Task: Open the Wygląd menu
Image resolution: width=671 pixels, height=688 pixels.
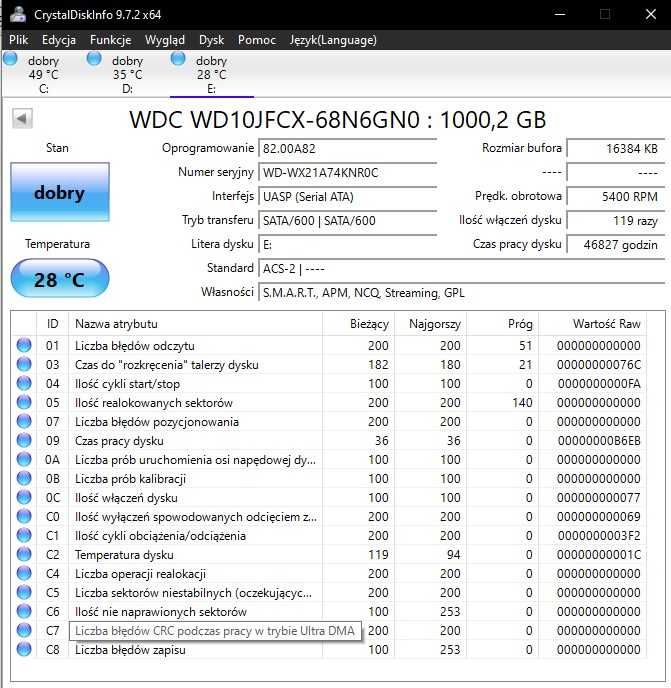Action: pos(165,40)
